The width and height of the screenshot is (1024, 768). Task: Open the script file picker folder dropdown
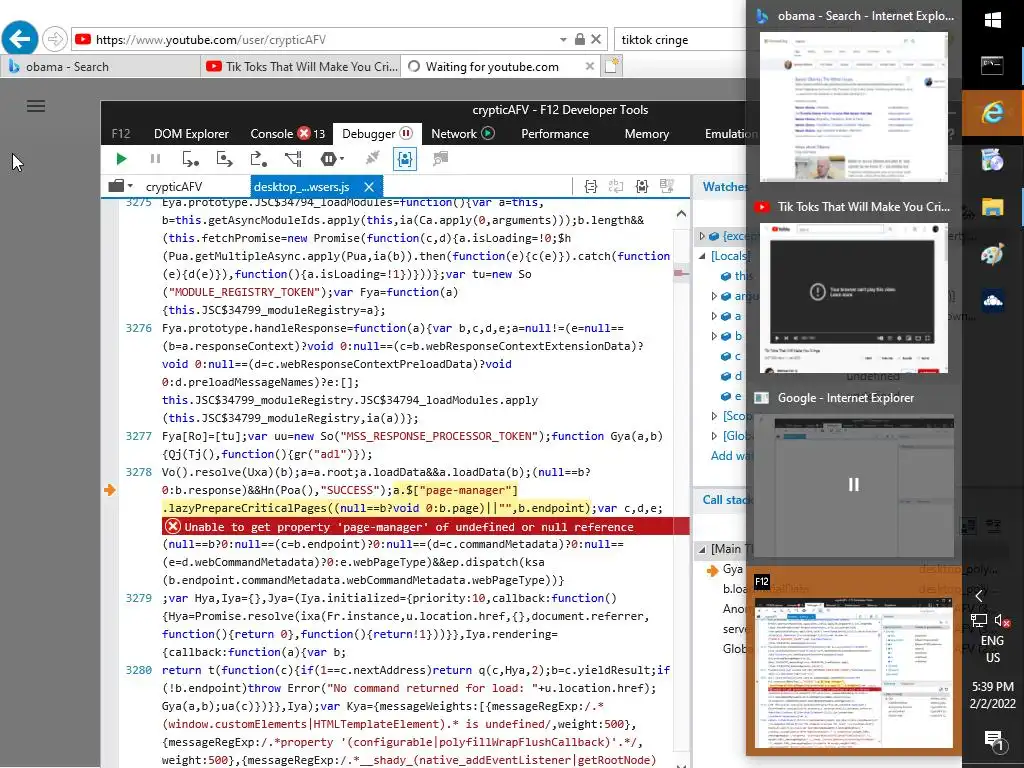(120, 186)
